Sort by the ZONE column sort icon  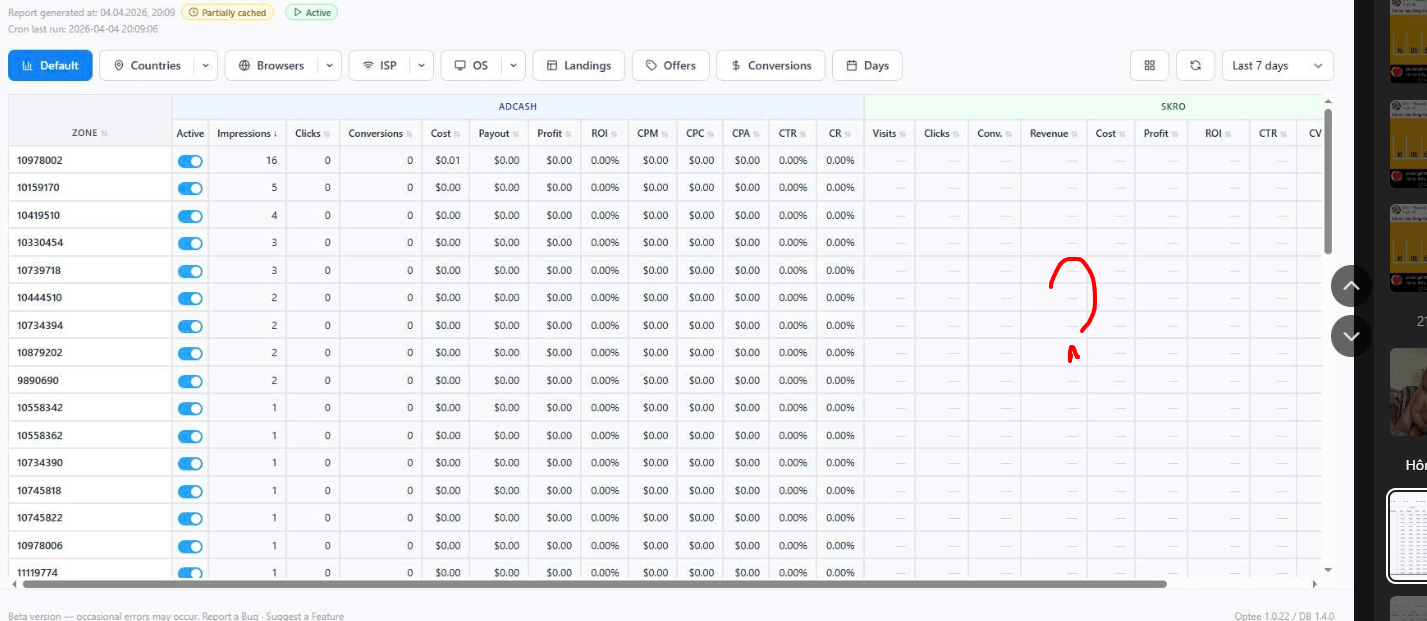[x=104, y=134]
